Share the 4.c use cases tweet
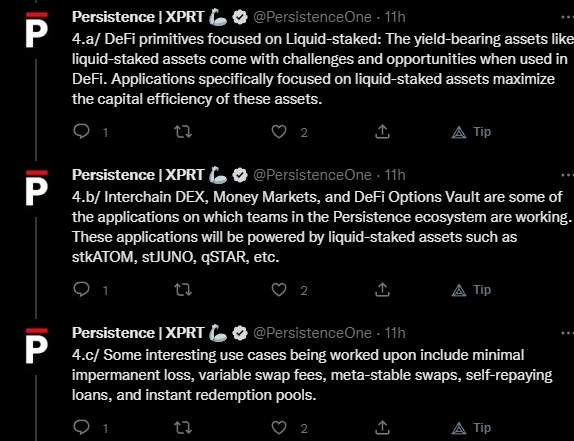The image size is (574, 441). pos(382,427)
